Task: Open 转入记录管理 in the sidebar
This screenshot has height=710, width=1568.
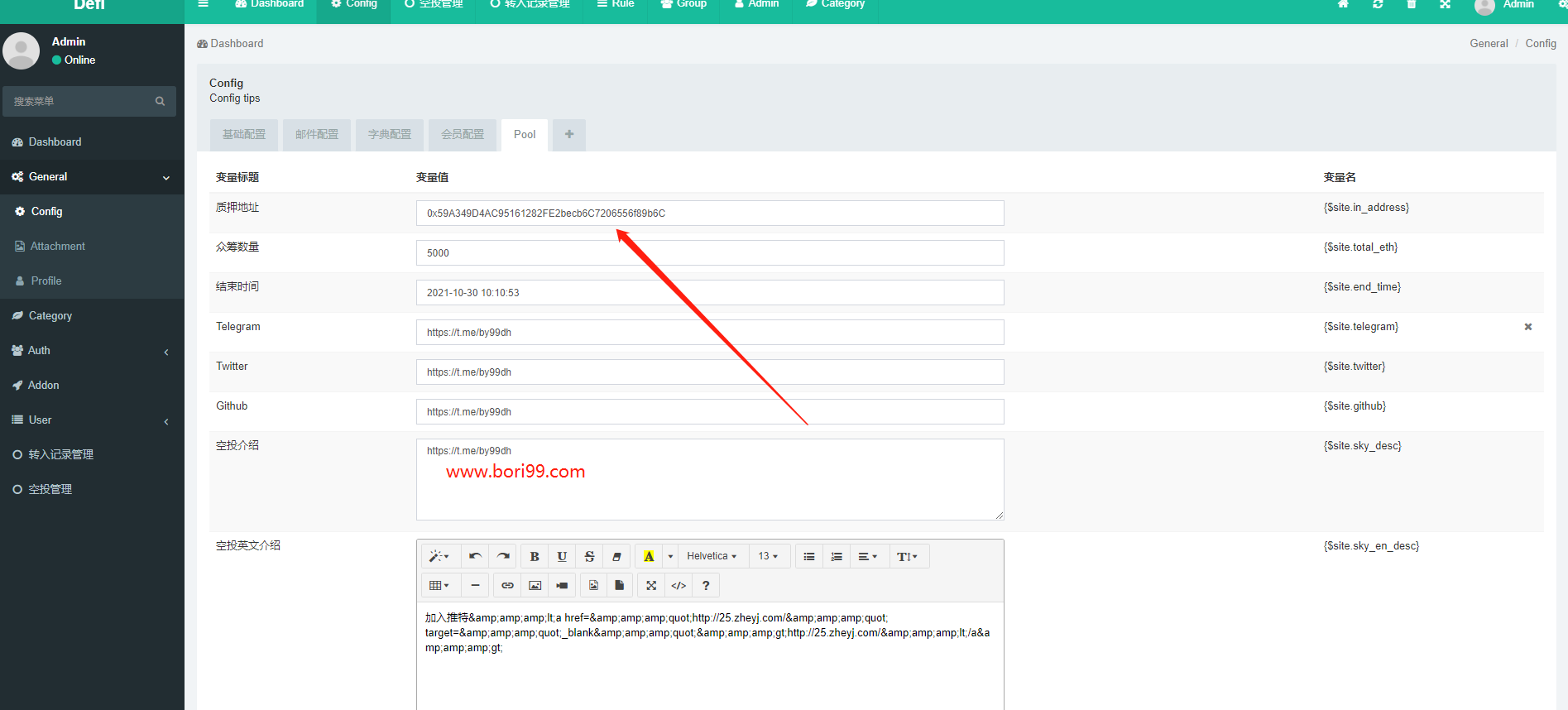Action: (92, 455)
